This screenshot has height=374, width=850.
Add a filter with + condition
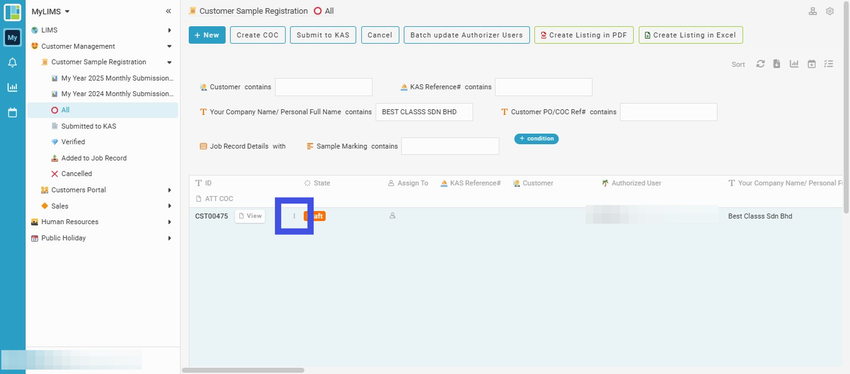coord(536,139)
